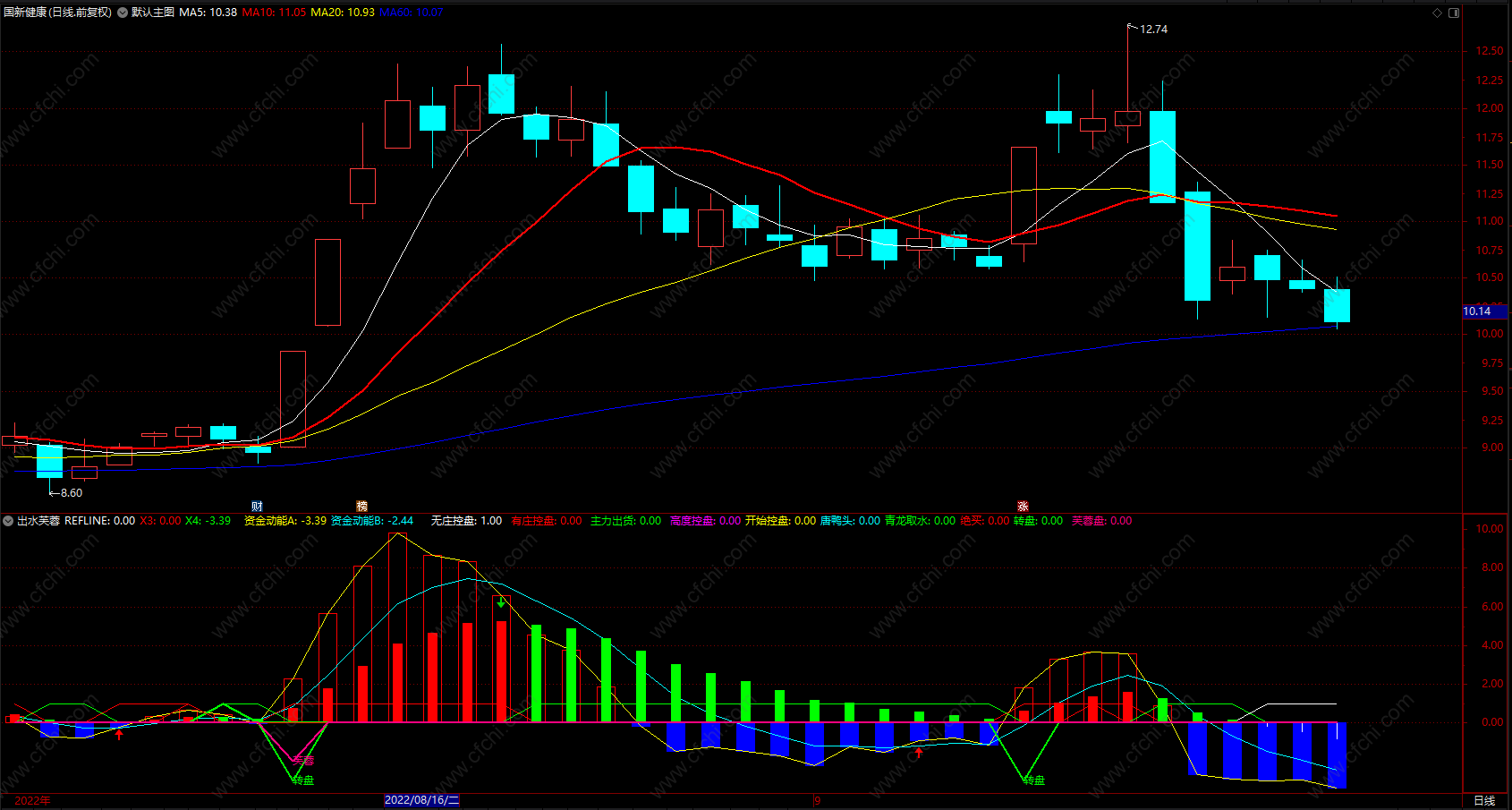Click the 2022/08/16/二 date marker
Image resolution: width=1512 pixels, height=810 pixels.
coord(422,800)
